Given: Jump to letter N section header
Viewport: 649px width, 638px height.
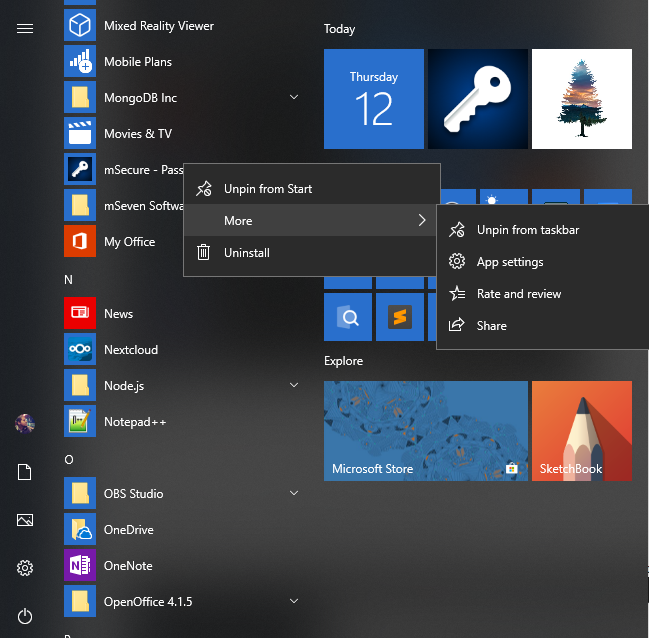Looking at the screenshot, I should point(68,280).
